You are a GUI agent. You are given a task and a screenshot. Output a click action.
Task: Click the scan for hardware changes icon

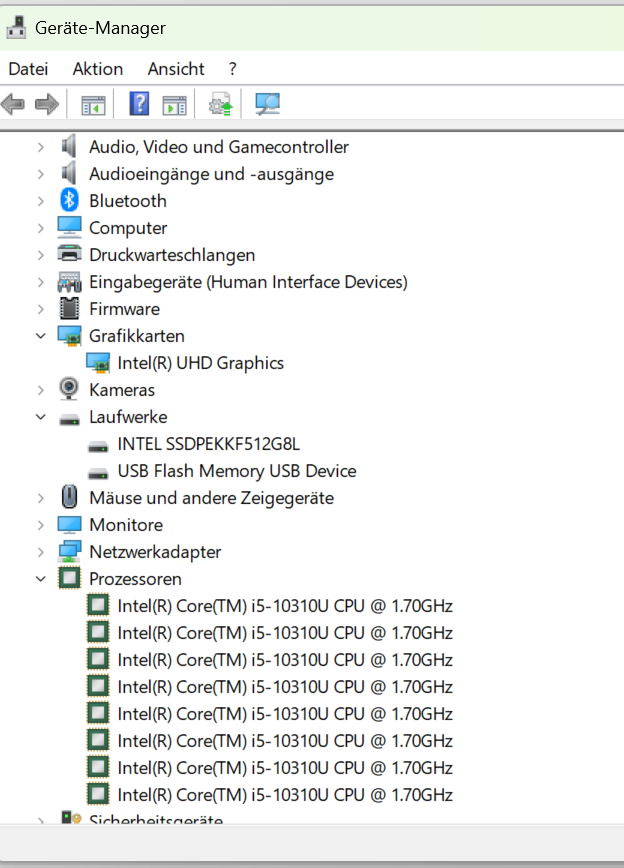(267, 104)
